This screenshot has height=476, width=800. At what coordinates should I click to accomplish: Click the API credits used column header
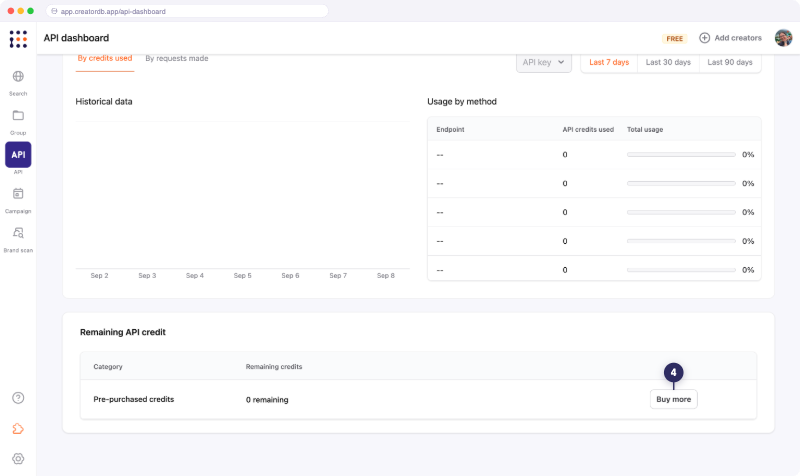[x=588, y=130]
